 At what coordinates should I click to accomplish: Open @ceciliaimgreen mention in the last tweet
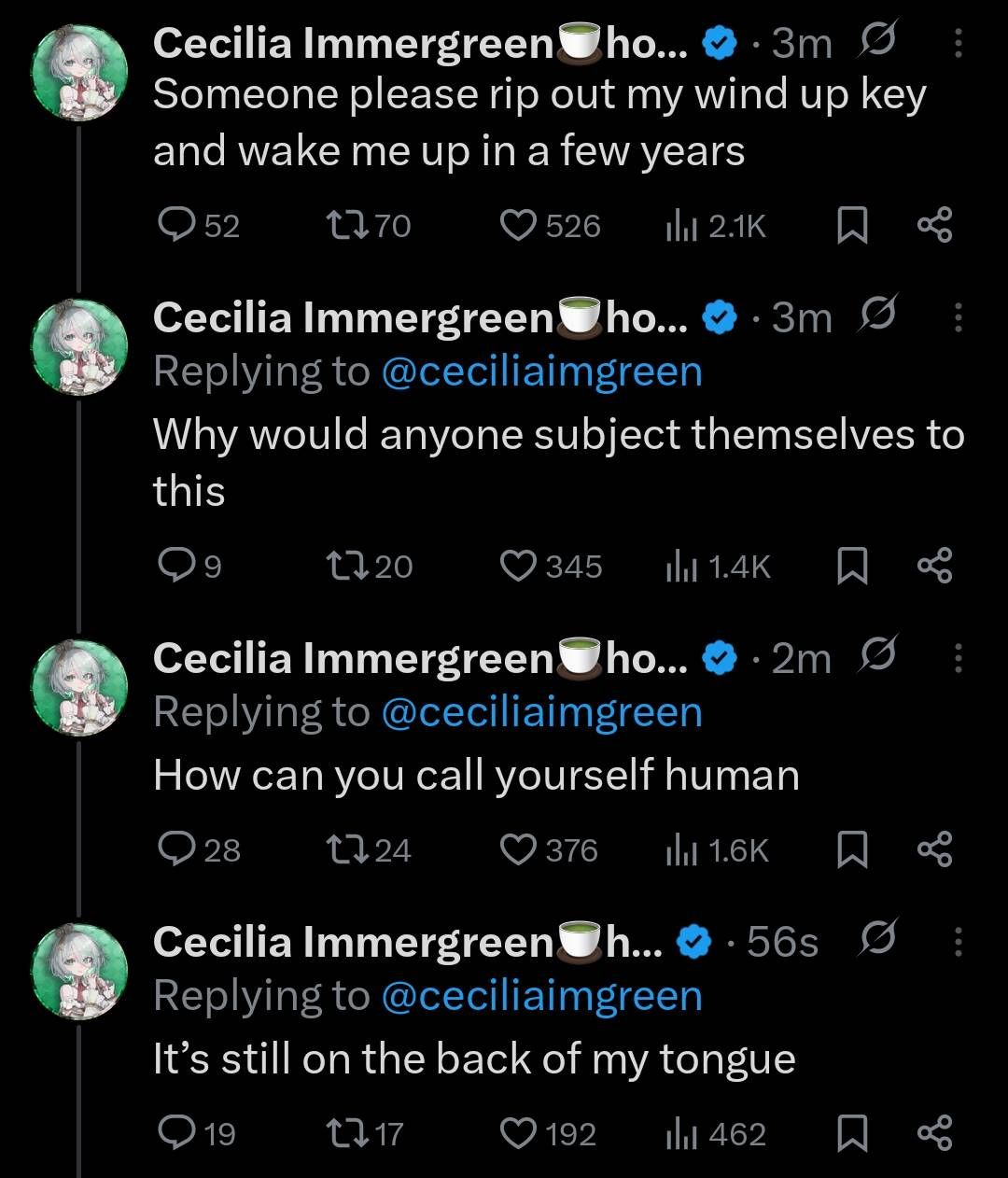click(x=541, y=996)
